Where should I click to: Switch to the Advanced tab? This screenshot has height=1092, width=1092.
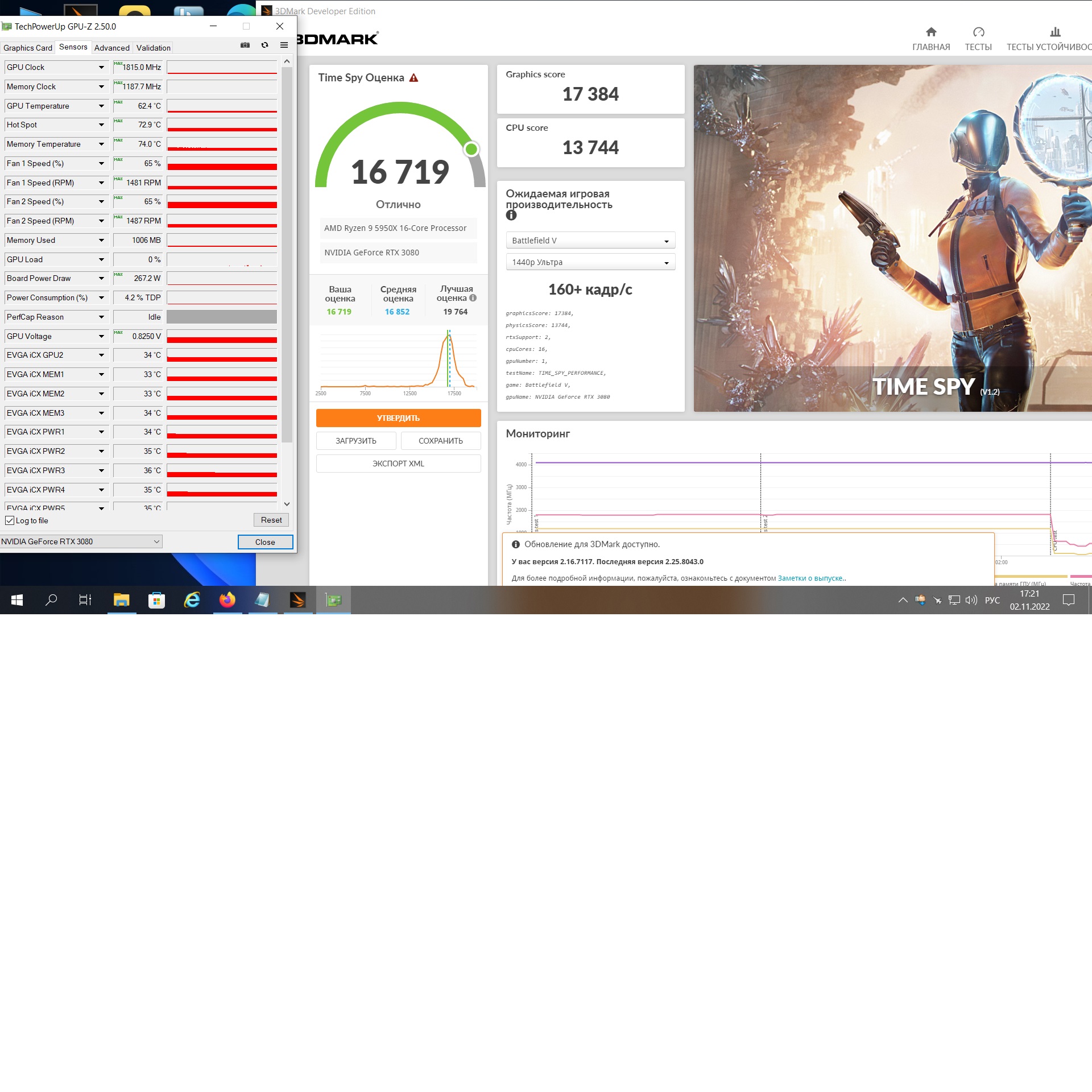pos(111,48)
